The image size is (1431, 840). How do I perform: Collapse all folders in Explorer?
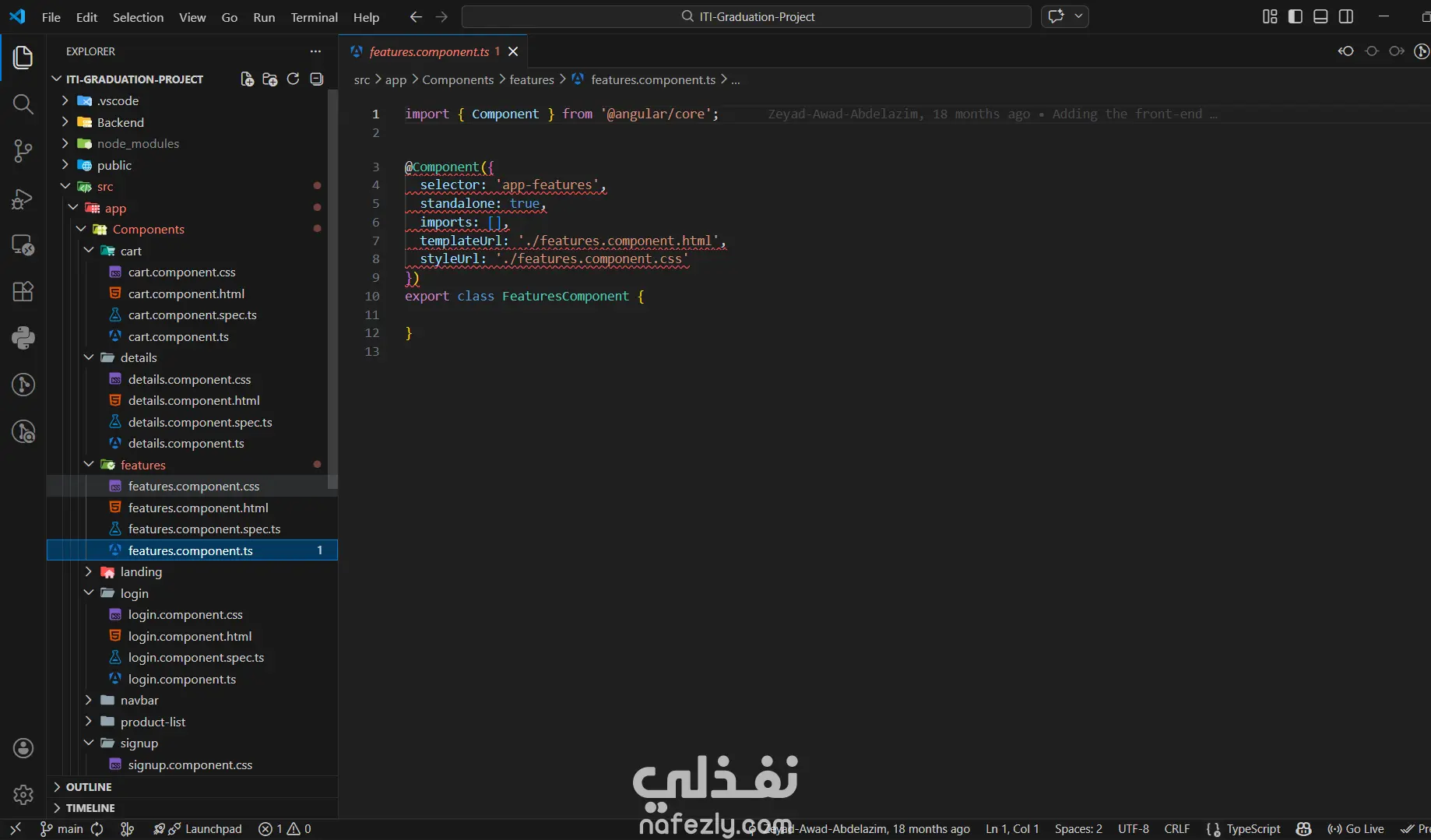pos(316,79)
